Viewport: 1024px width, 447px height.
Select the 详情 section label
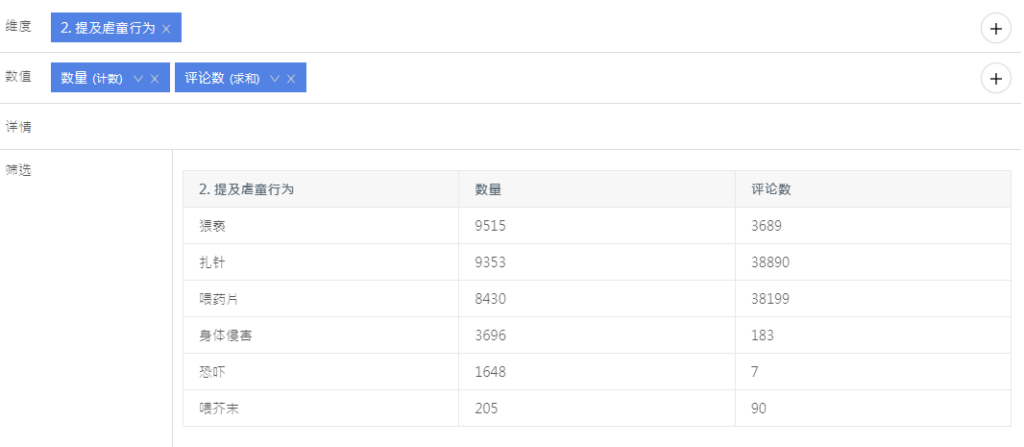point(19,127)
